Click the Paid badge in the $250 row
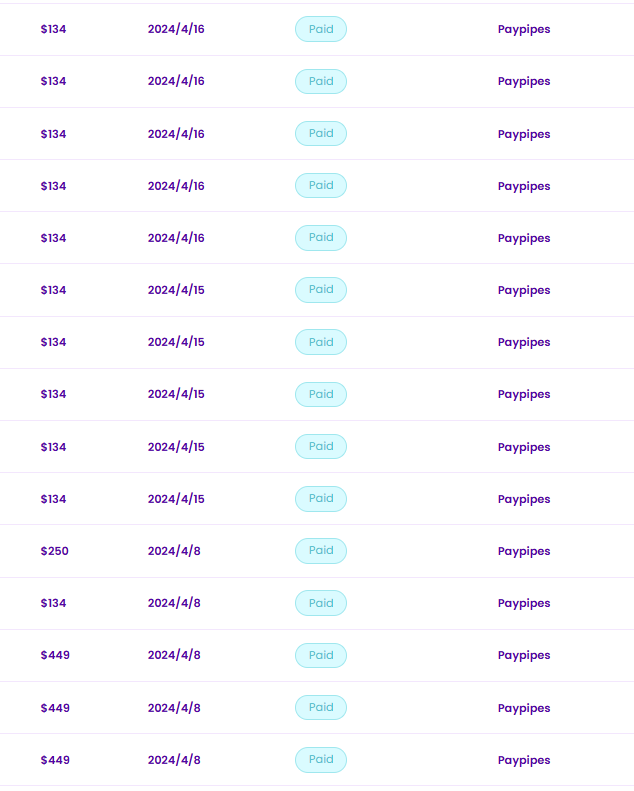The height and width of the screenshot is (791, 634). click(321, 551)
